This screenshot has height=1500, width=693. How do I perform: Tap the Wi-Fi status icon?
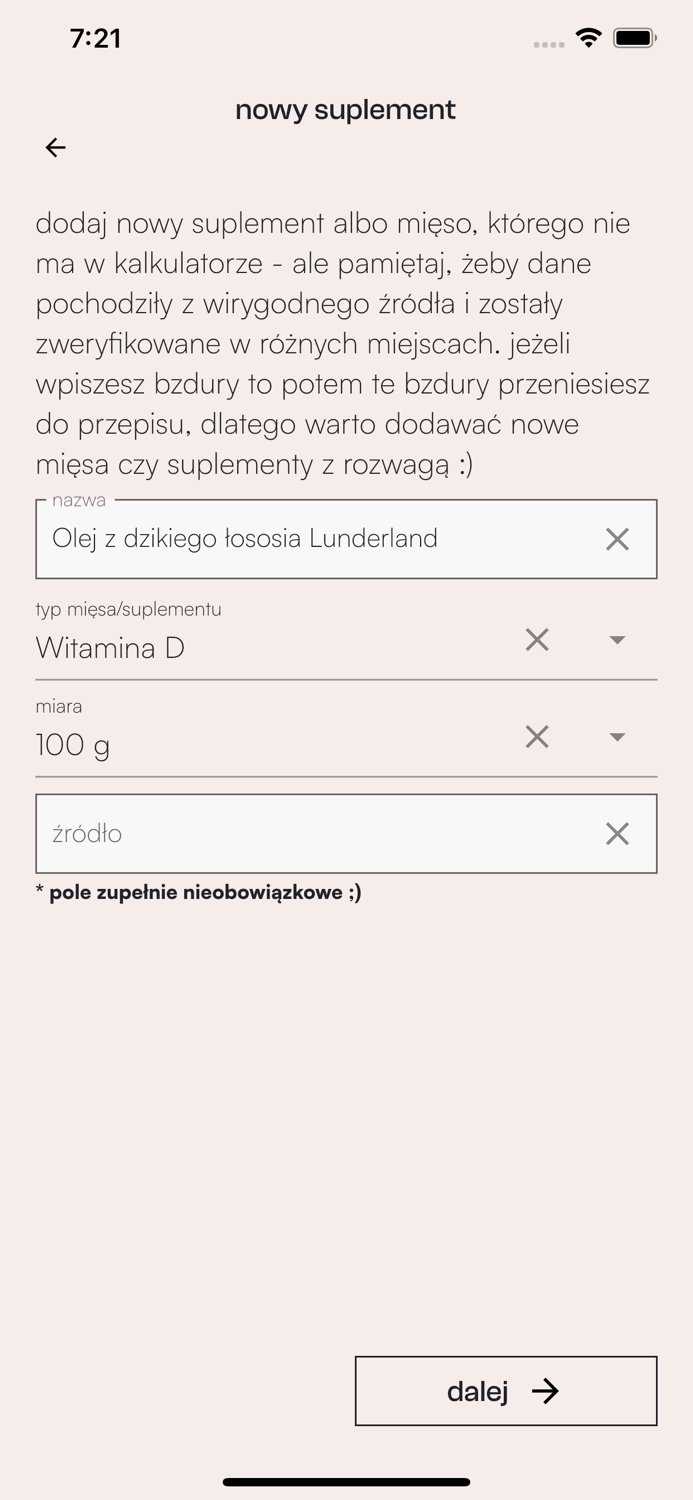(x=588, y=39)
